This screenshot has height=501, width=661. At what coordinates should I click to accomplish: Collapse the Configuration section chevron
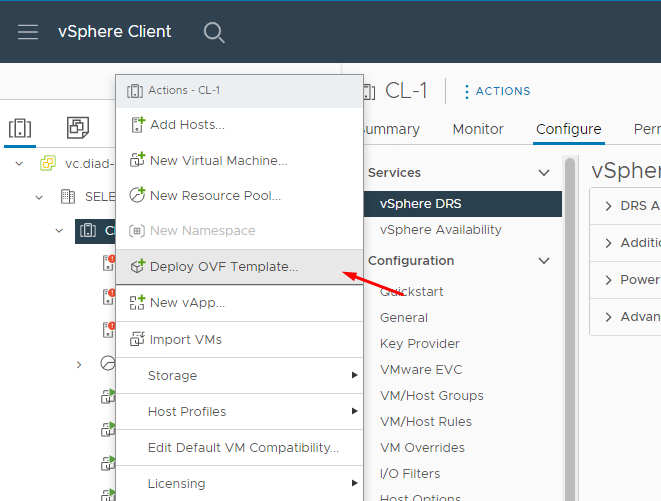(544, 261)
